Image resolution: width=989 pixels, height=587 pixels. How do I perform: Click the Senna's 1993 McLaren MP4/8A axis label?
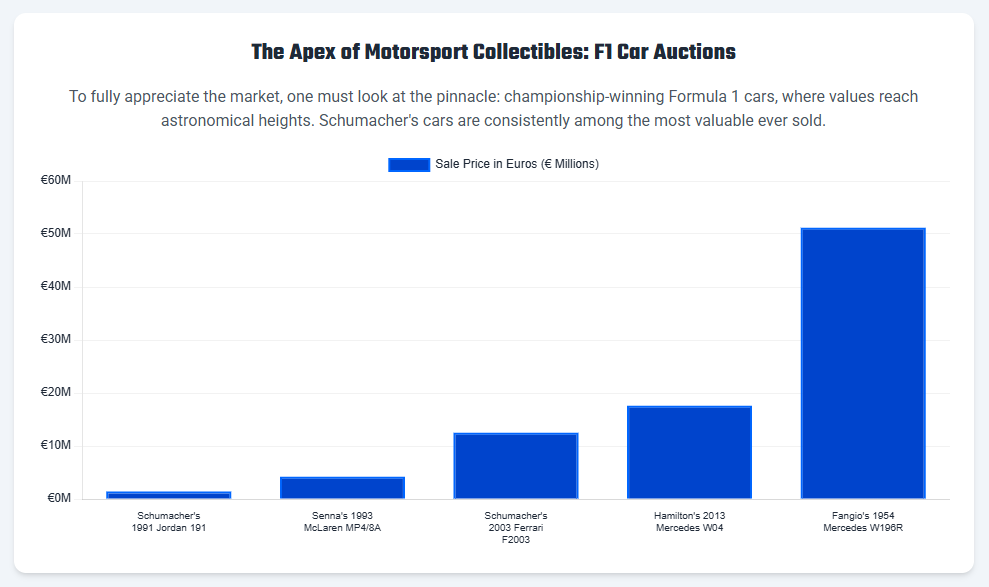tap(342, 522)
